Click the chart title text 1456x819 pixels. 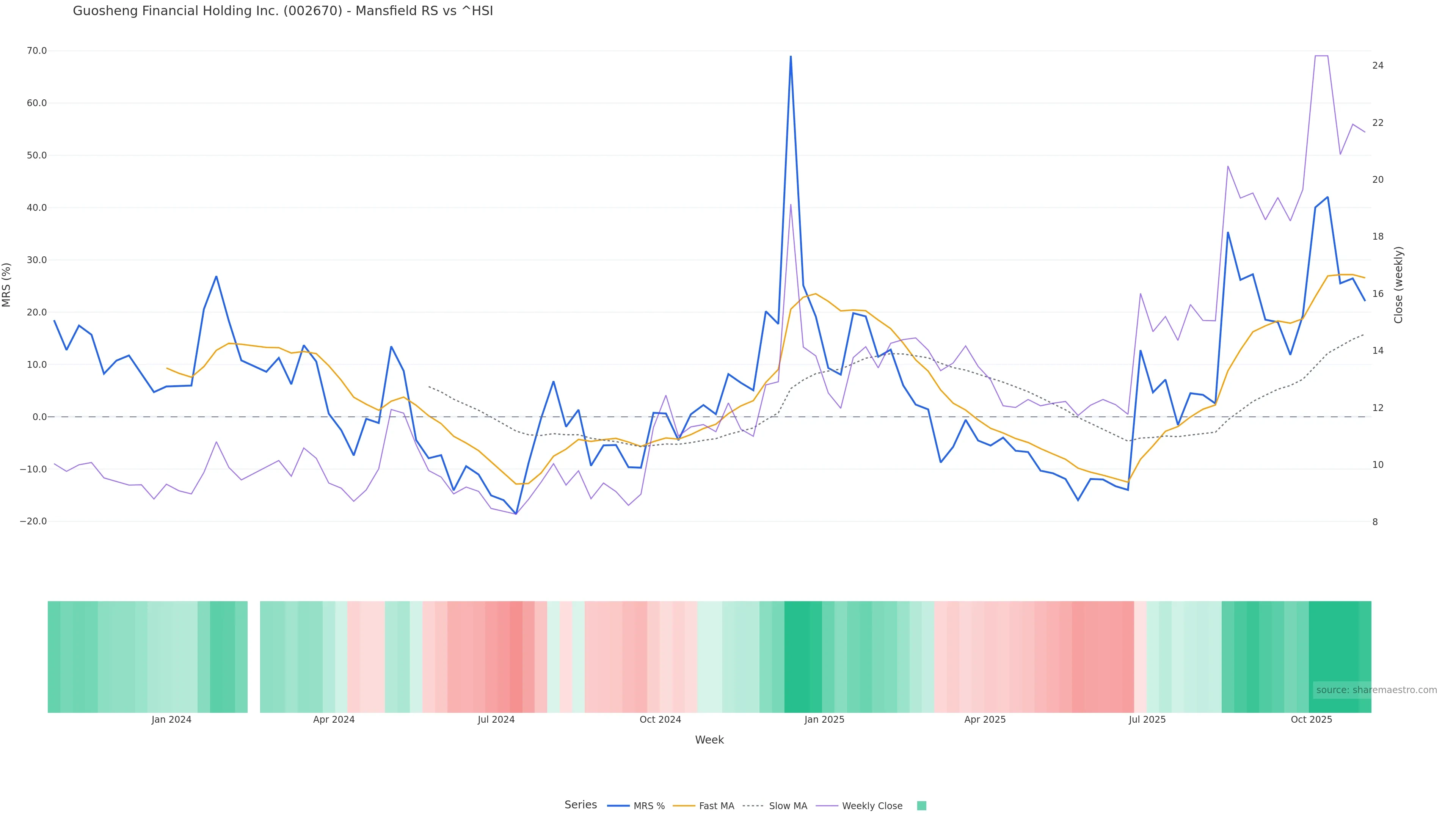coord(282,11)
